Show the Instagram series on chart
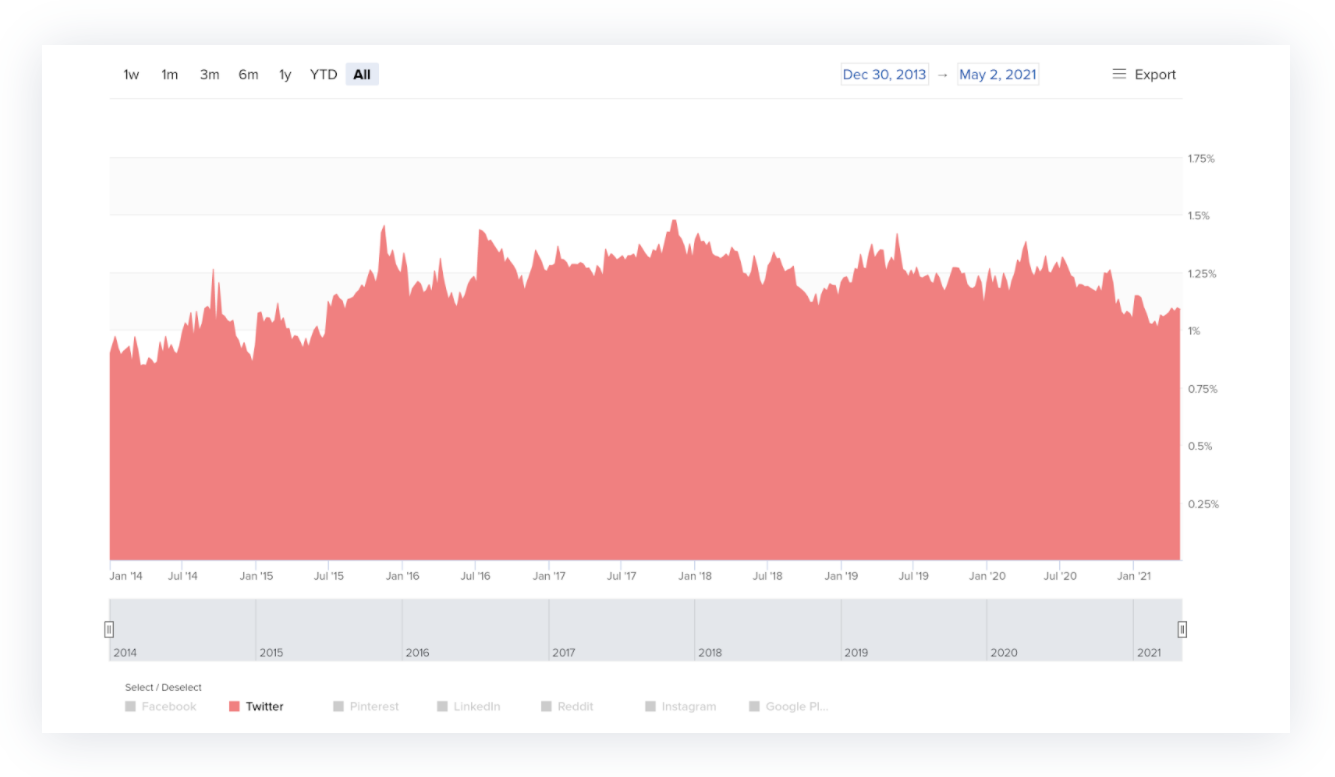 681,706
